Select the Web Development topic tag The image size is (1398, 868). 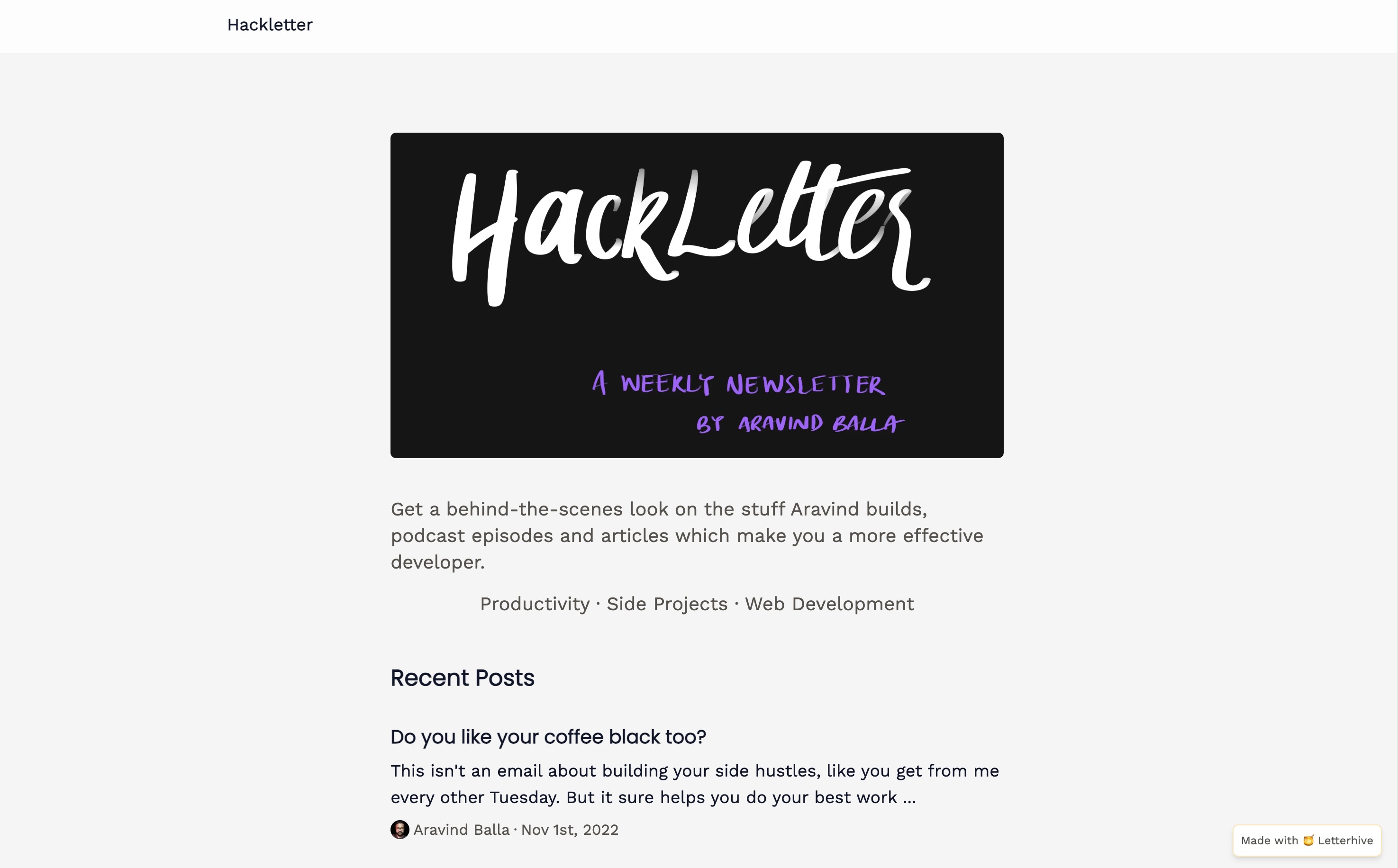tap(829, 604)
